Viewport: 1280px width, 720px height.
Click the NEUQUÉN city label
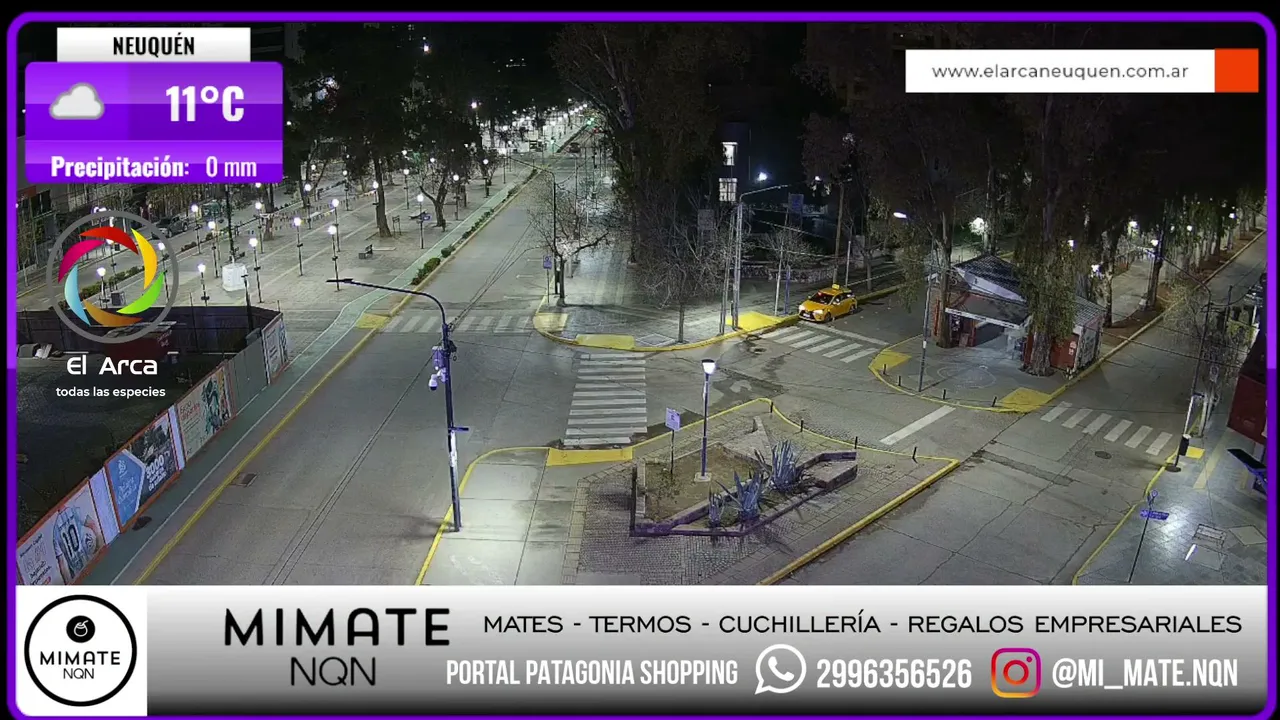[x=153, y=46]
